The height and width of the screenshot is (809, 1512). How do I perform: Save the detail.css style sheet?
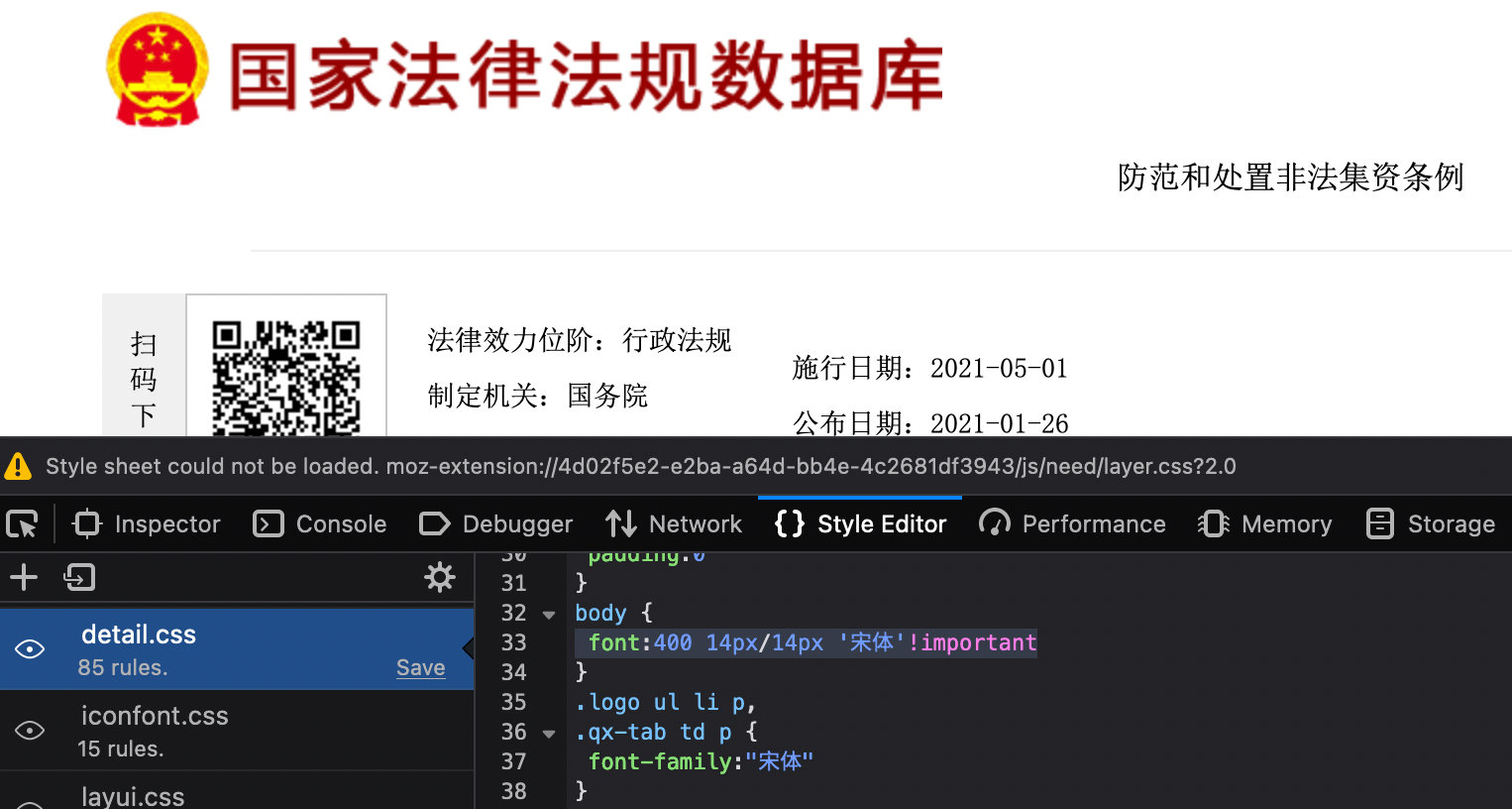[420, 668]
